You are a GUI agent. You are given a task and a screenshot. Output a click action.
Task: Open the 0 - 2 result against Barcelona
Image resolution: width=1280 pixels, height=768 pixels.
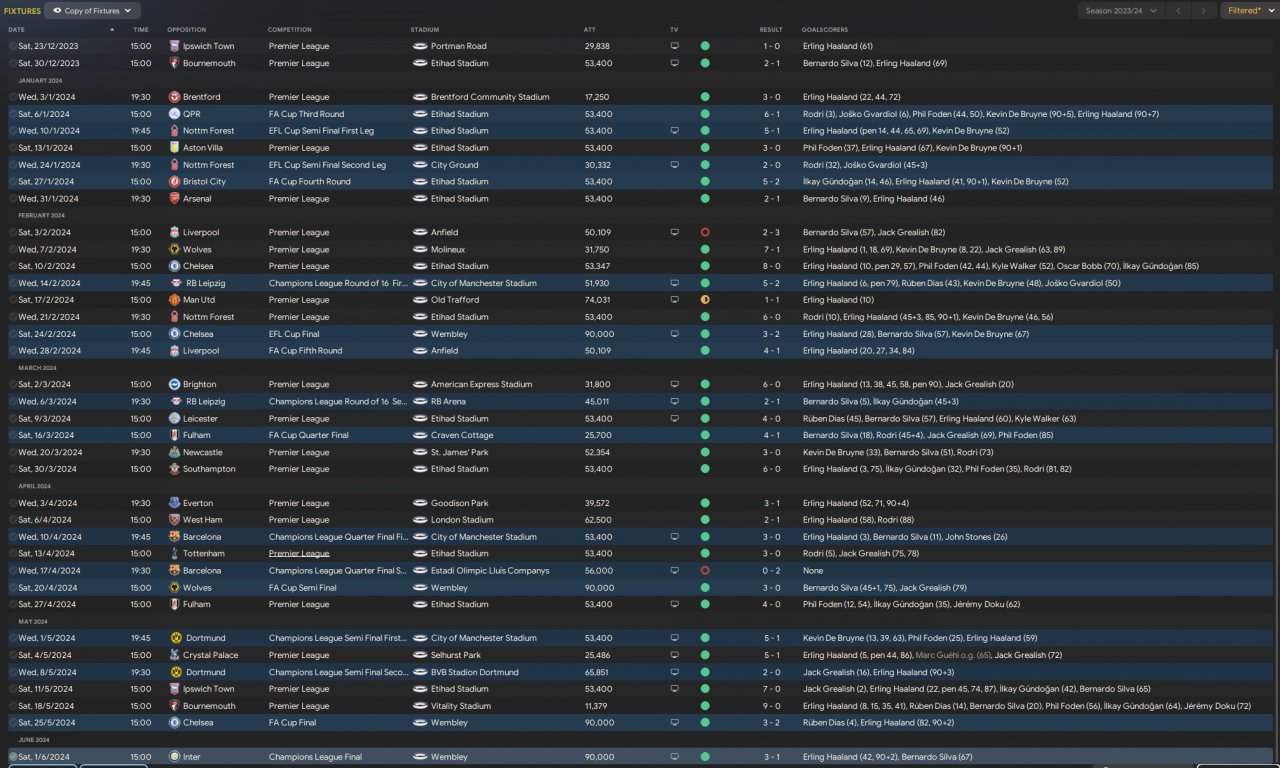[771, 571]
